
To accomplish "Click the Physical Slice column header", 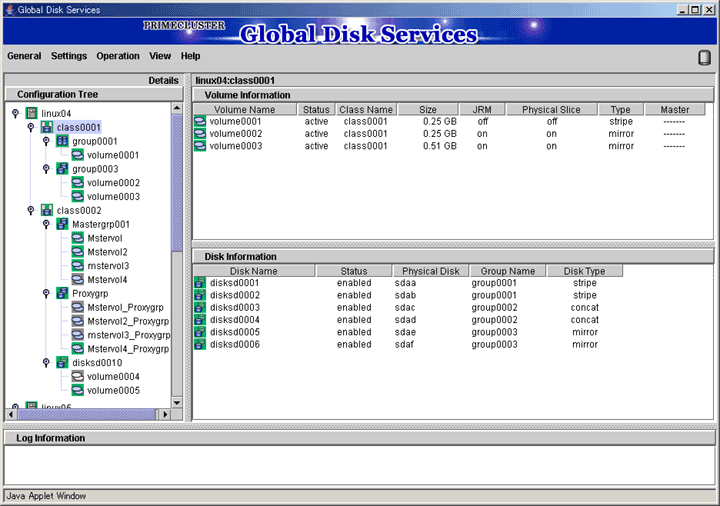I will click(x=551, y=109).
